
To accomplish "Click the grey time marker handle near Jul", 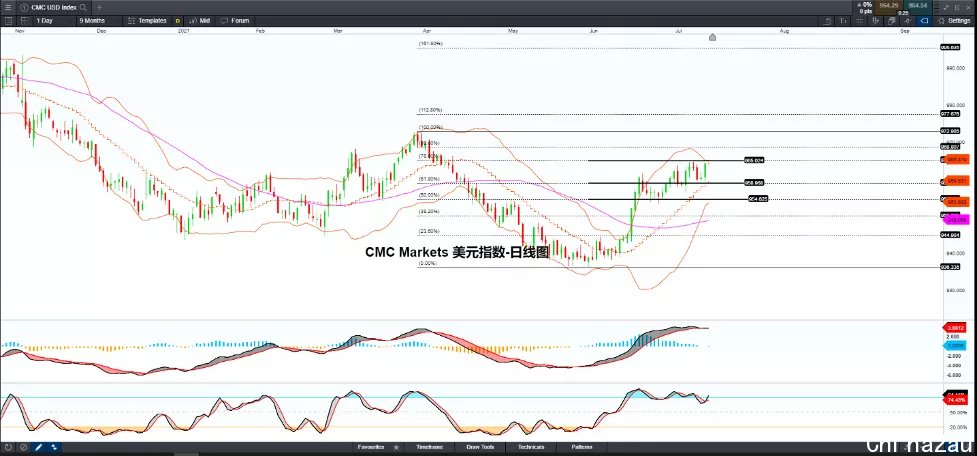I will point(712,37).
